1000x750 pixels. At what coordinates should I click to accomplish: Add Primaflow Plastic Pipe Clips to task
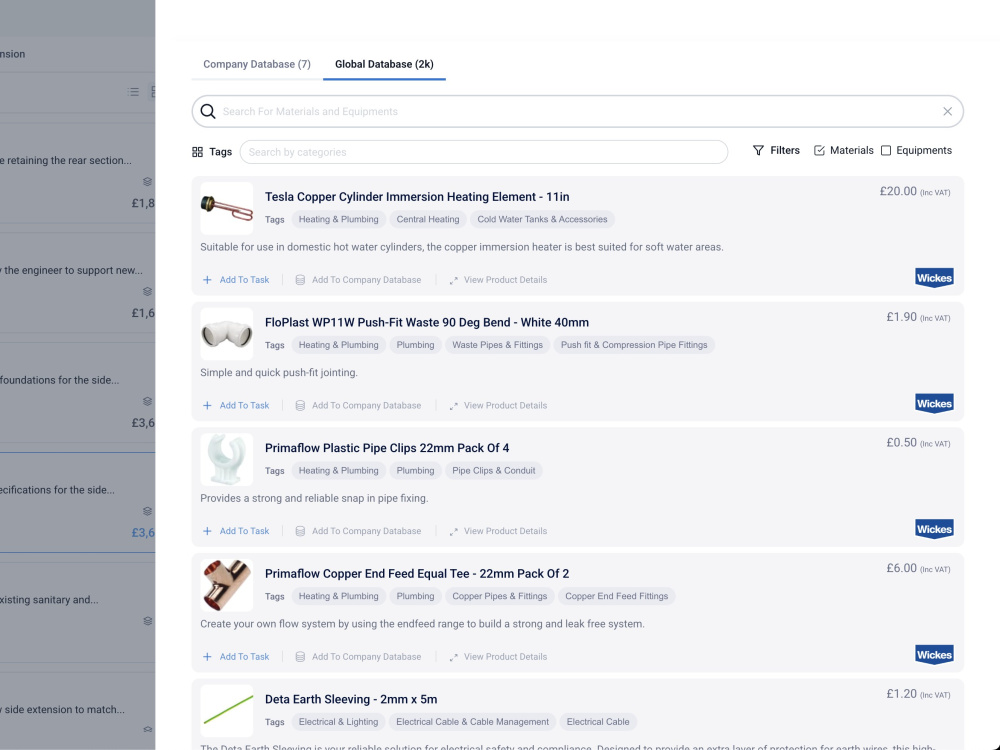click(236, 531)
